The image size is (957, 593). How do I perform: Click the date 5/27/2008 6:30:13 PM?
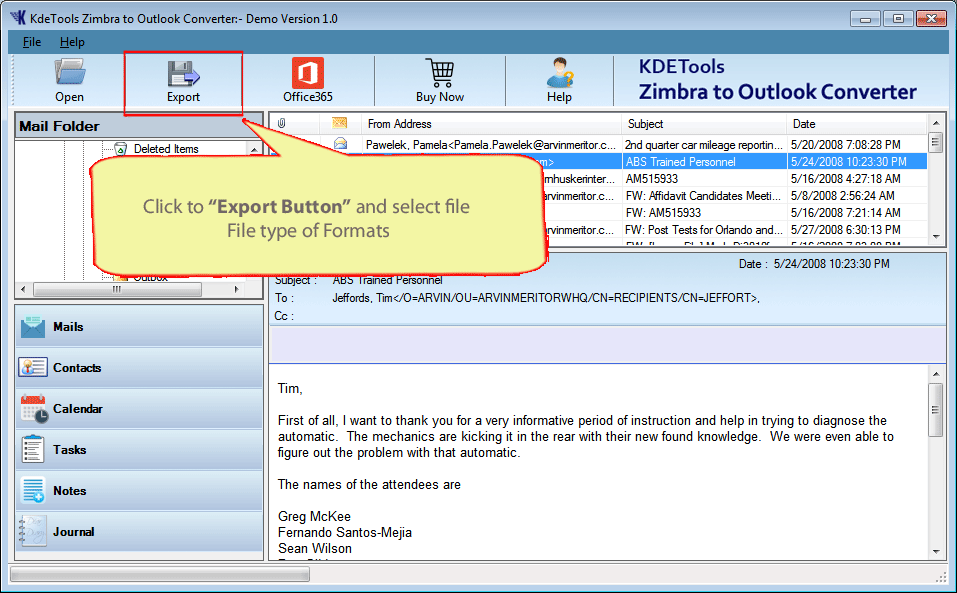pos(845,230)
